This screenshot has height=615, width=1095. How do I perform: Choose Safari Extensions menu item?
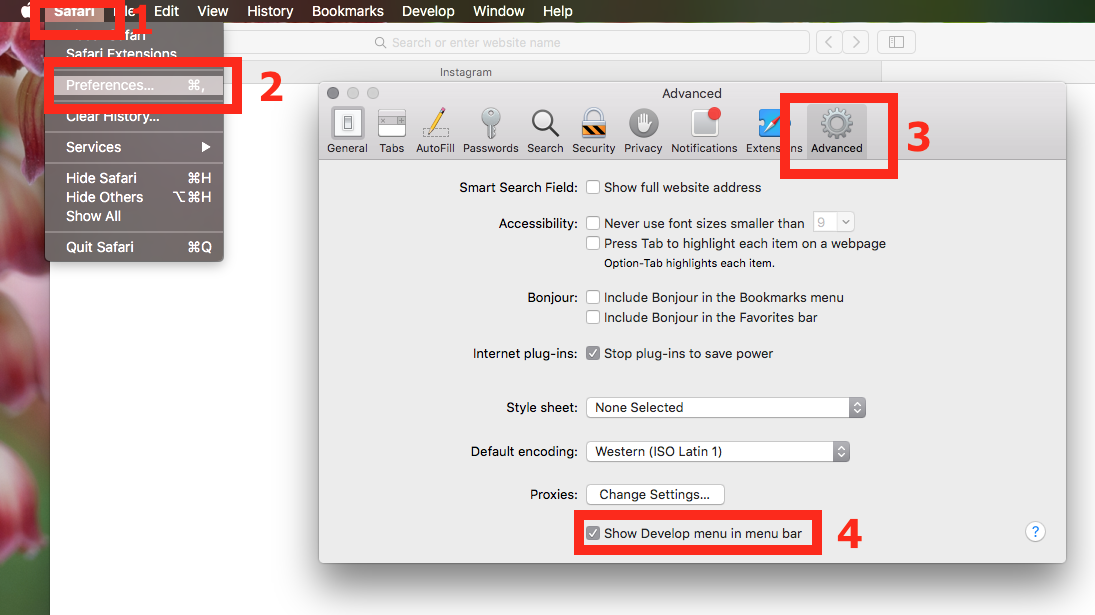click(134, 54)
